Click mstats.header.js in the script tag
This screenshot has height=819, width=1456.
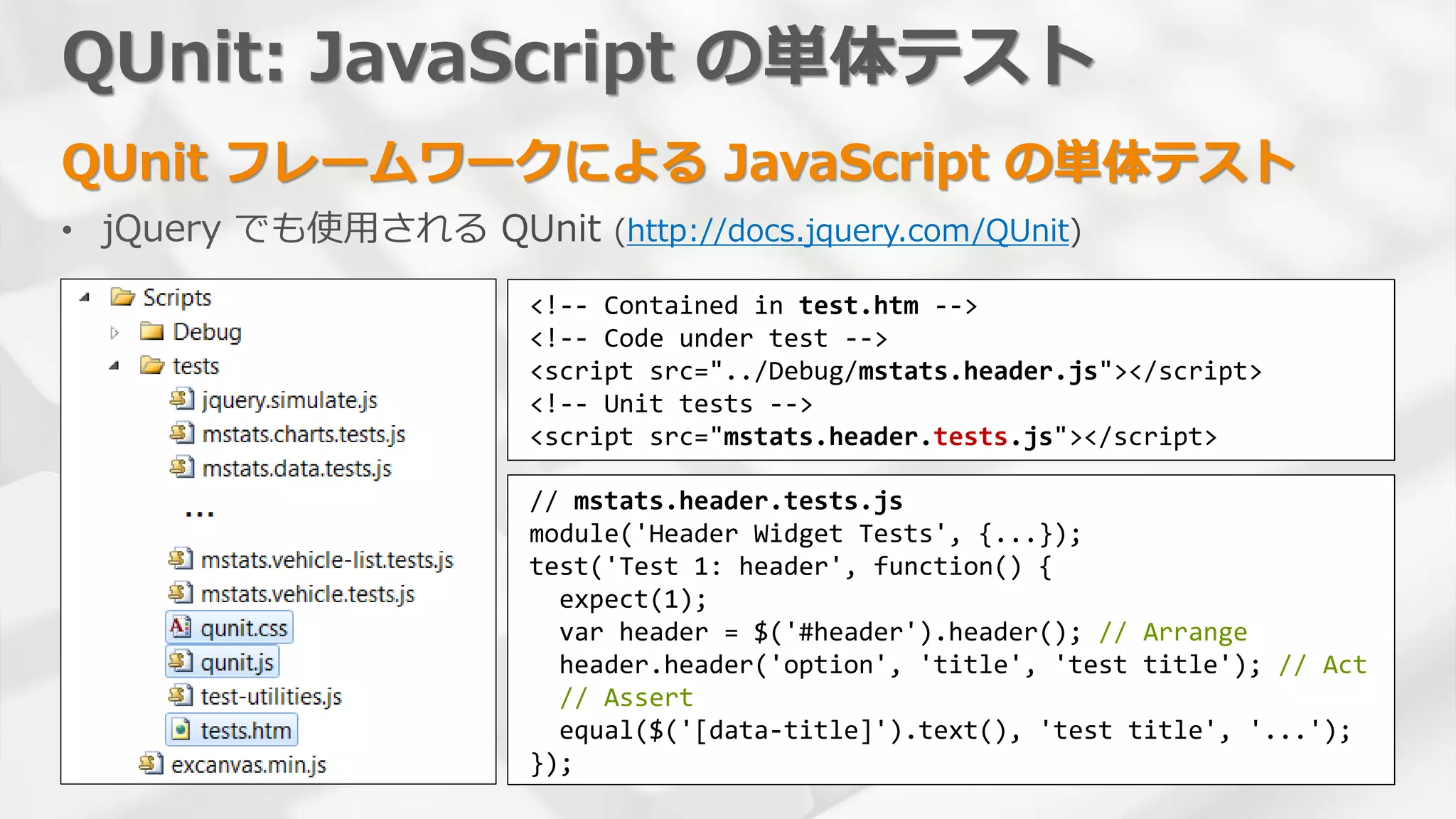(978, 372)
